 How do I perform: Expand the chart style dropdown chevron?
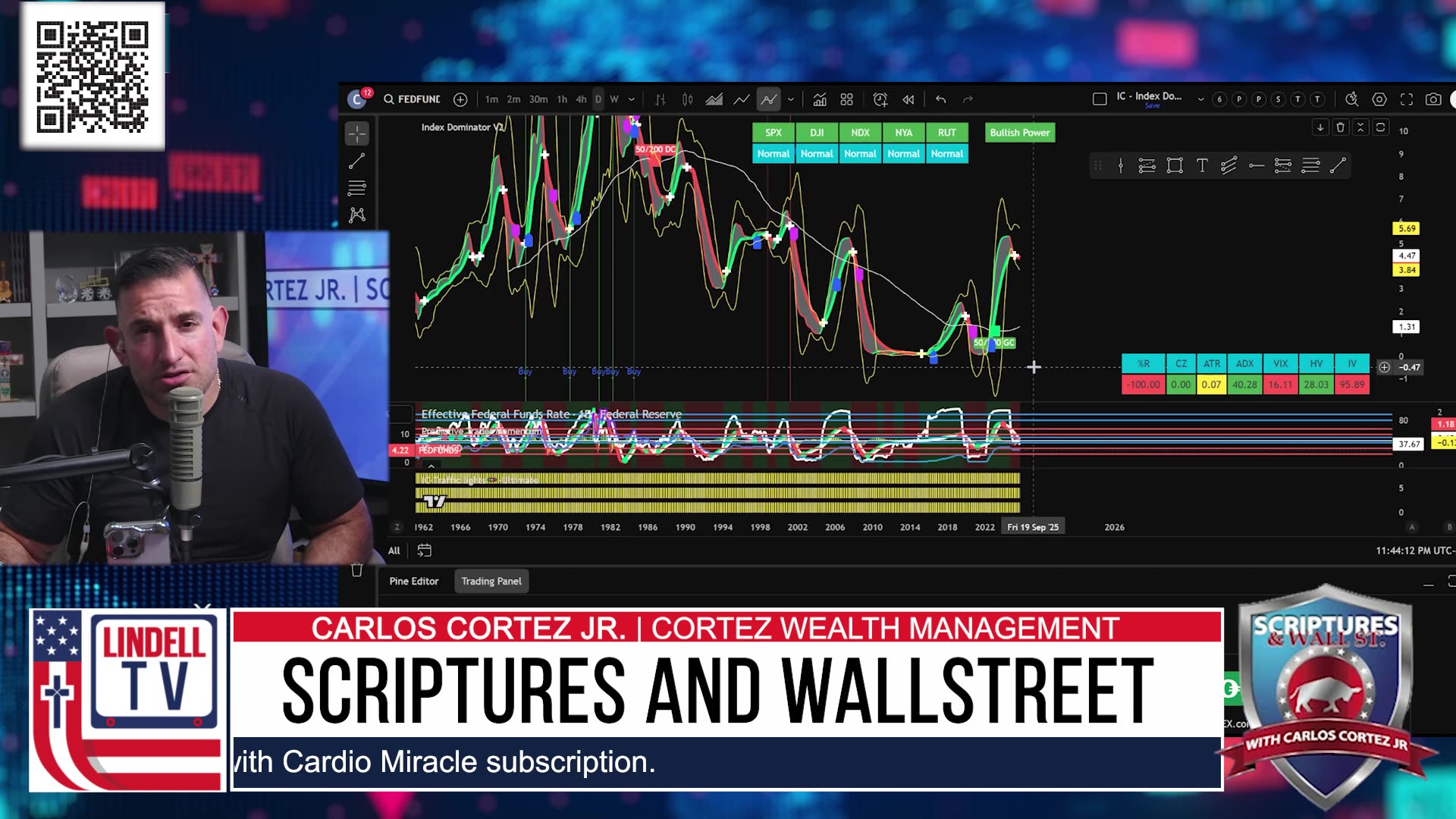791,99
